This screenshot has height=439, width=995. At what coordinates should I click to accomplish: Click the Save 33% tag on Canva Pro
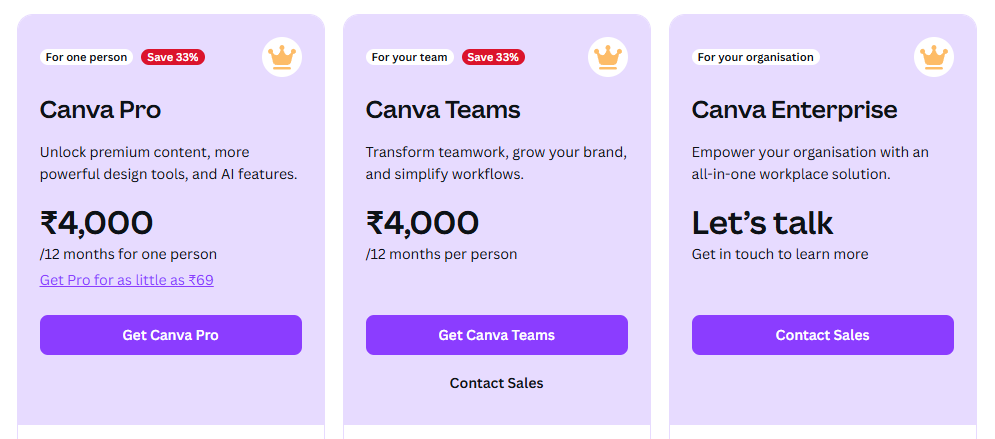pos(173,57)
